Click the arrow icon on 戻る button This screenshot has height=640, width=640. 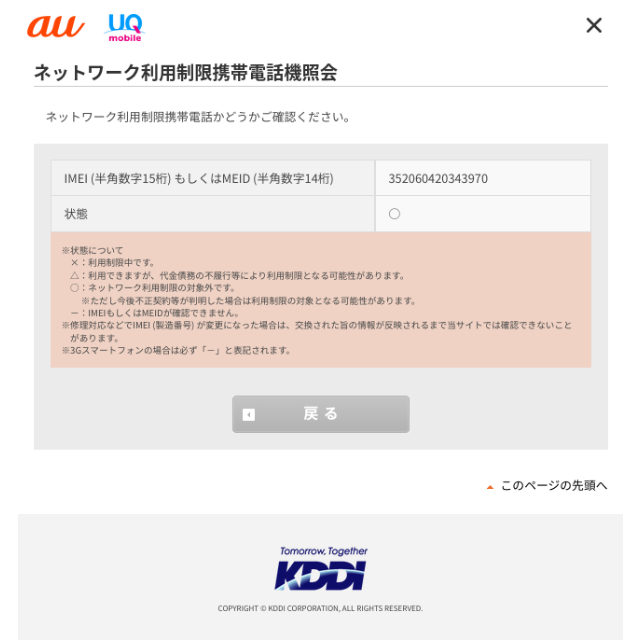point(249,415)
